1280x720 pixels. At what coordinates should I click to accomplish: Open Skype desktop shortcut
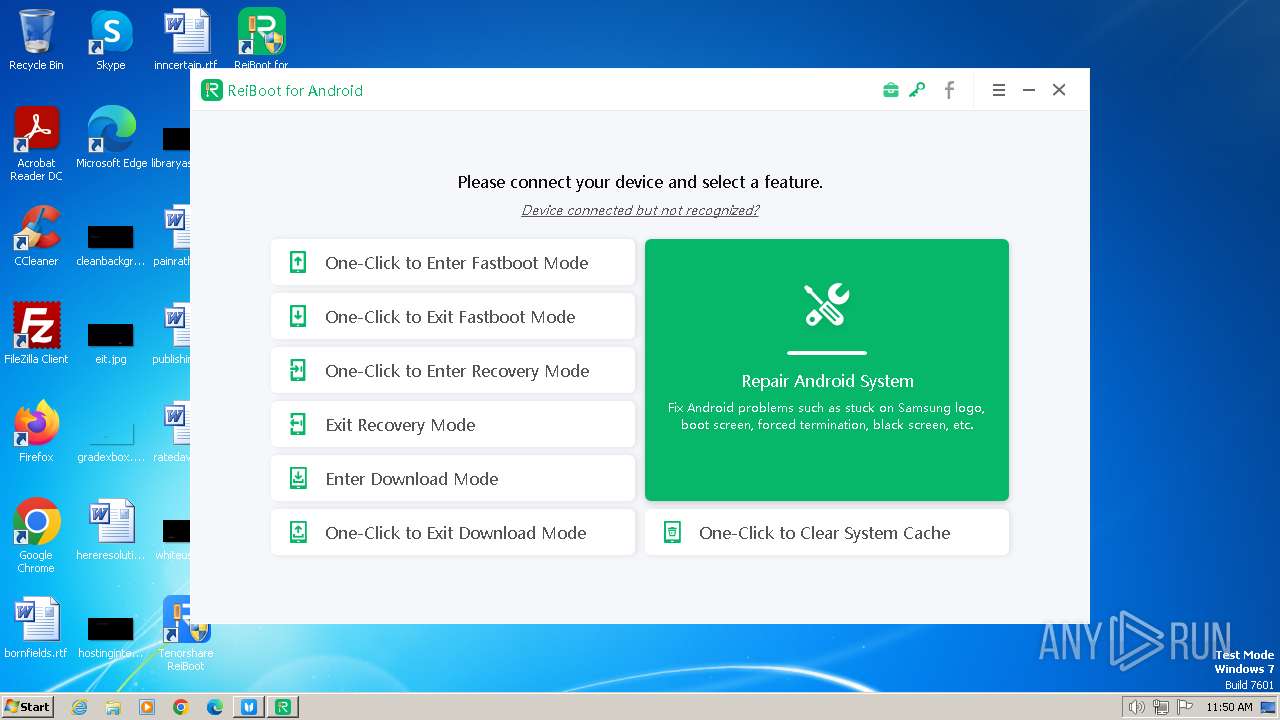point(111,40)
